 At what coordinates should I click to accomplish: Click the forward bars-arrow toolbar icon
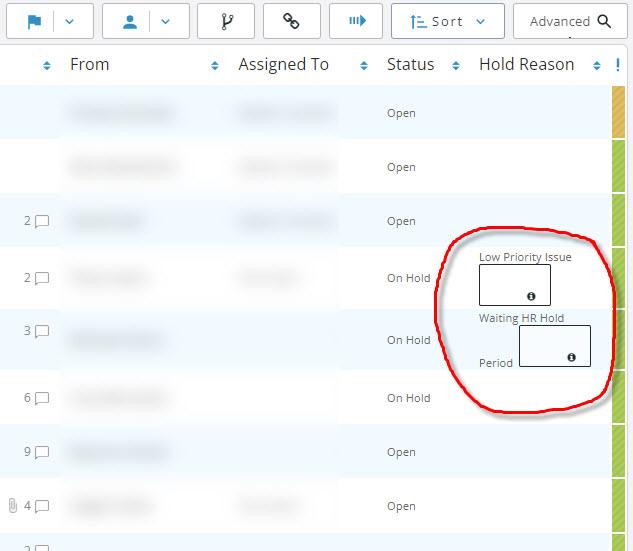tap(356, 21)
